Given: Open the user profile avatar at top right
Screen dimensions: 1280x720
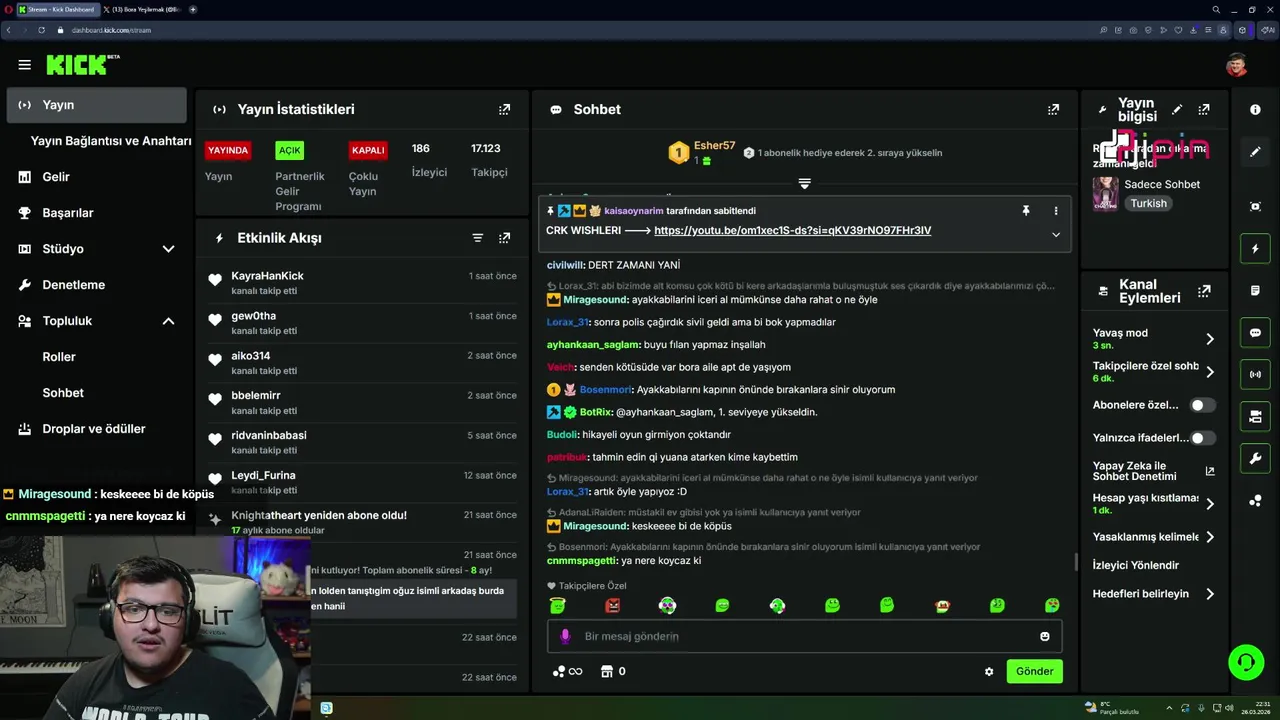Looking at the screenshot, I should (x=1237, y=65).
